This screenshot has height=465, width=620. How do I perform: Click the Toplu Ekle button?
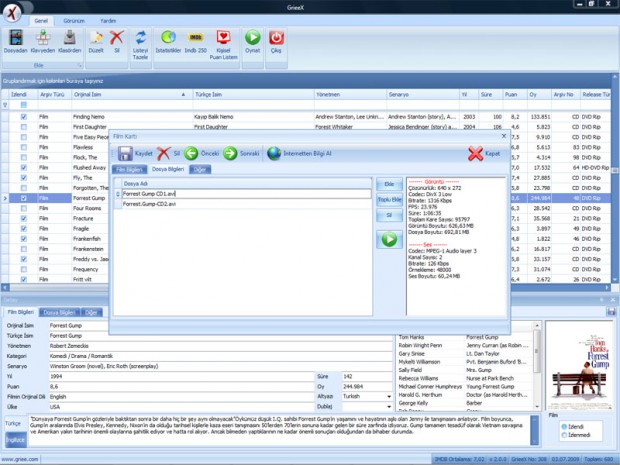tap(389, 200)
